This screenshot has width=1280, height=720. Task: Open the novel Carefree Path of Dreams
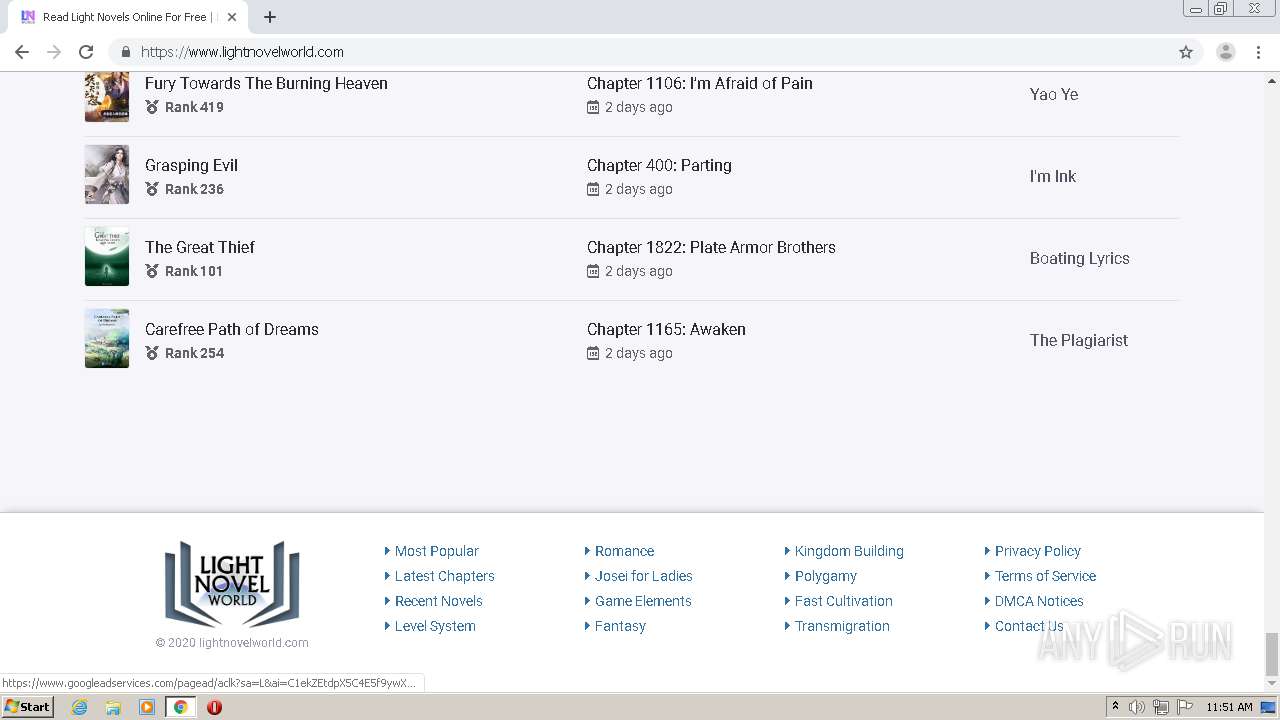[232, 329]
